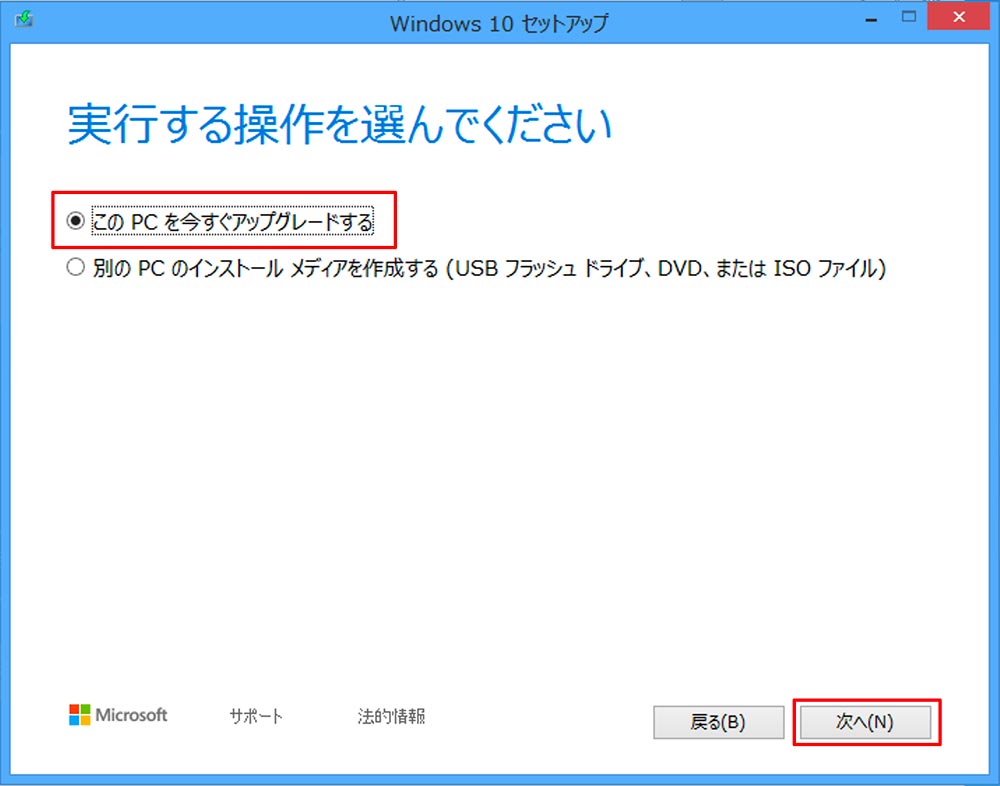The image size is (1000, 786).
Task: Close the Windows 10 セットアップ window
Action: [958, 17]
